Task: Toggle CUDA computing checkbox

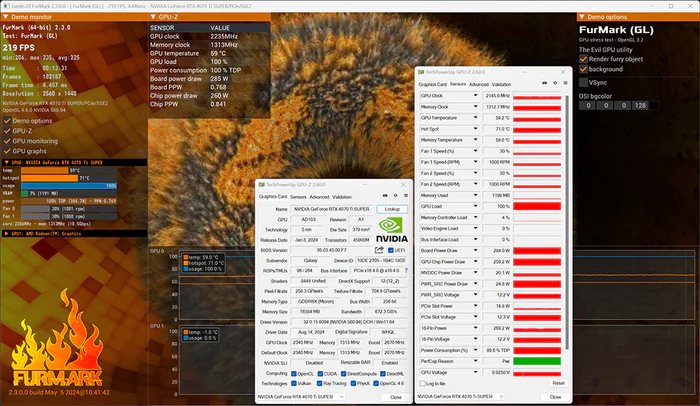Action: pos(320,373)
